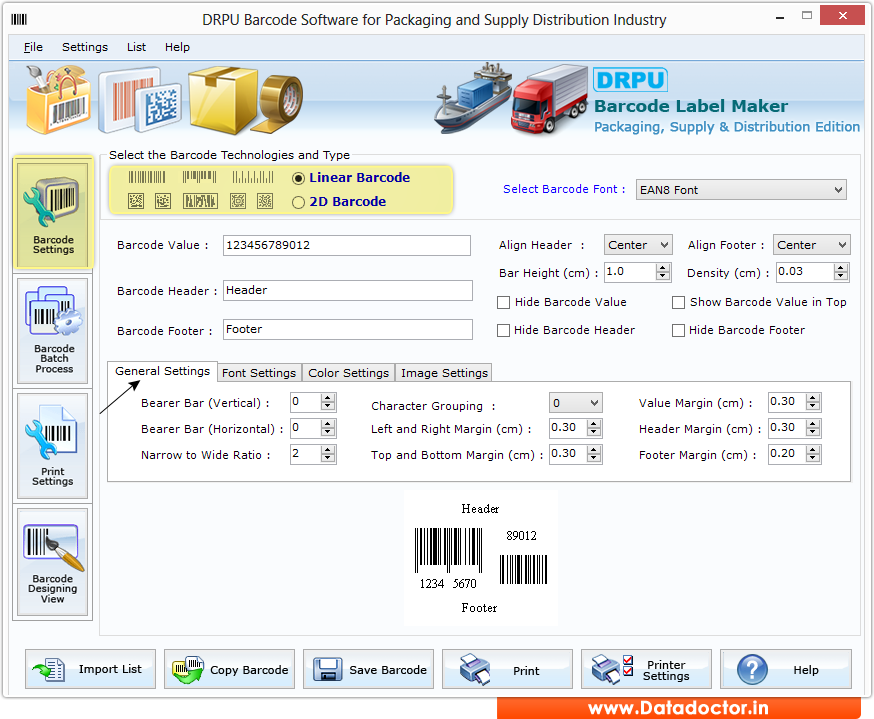Click into the Barcode Footer field
The width and height of the screenshot is (874, 719).
pos(348,329)
